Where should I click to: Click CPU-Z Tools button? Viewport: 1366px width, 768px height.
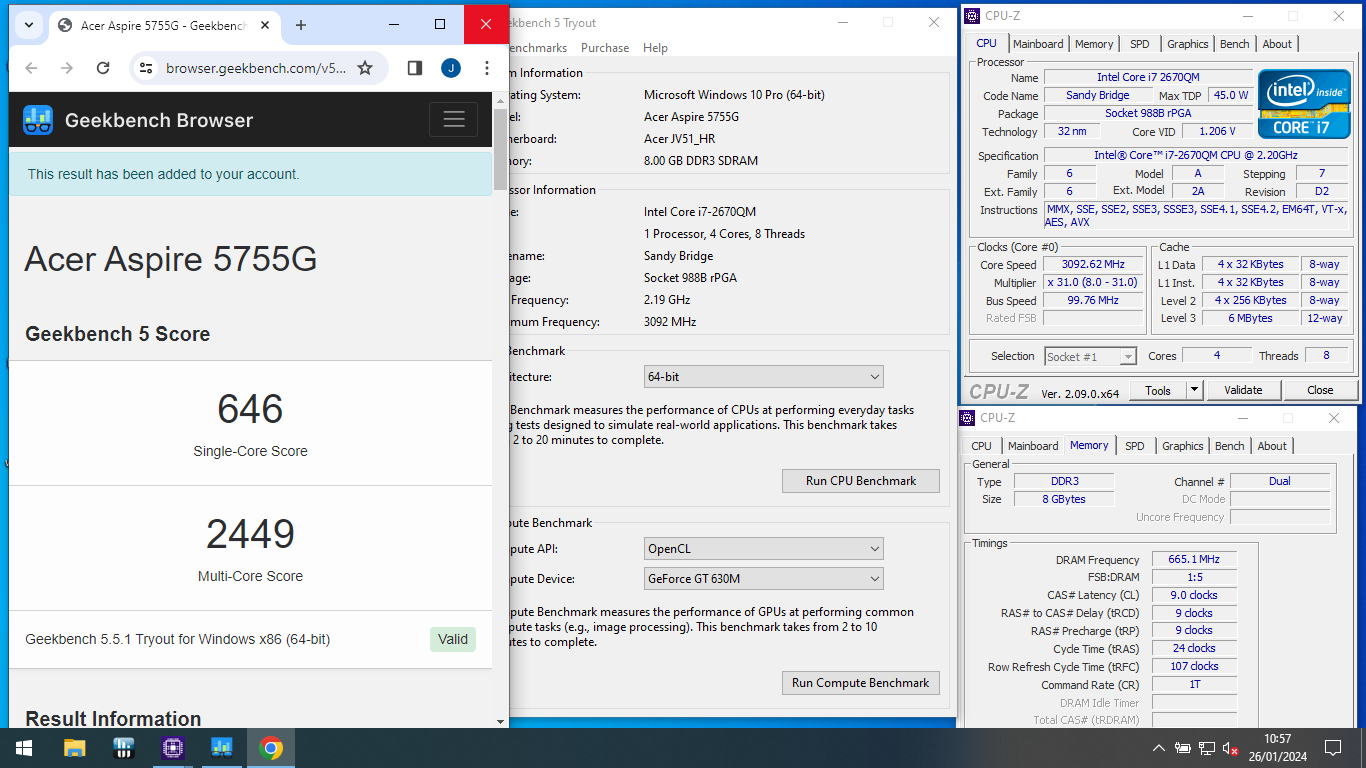[1158, 390]
